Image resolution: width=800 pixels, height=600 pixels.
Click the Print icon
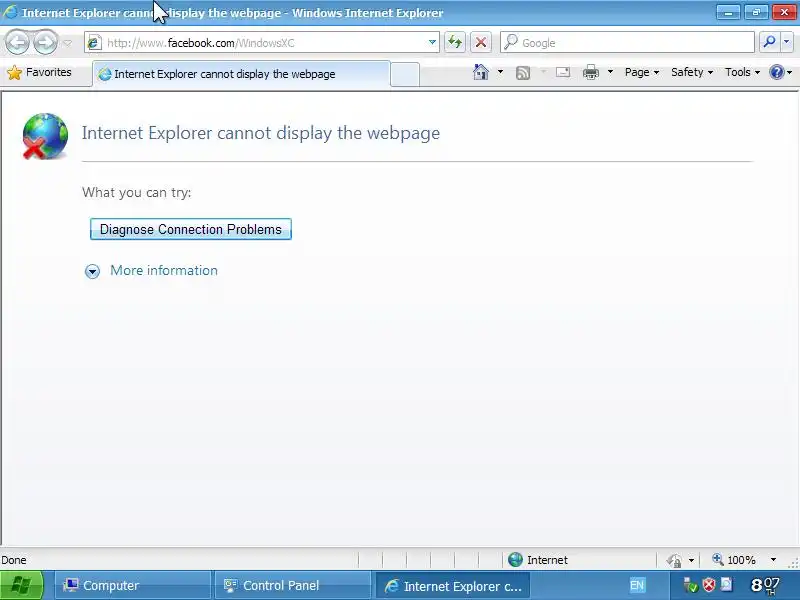(591, 72)
